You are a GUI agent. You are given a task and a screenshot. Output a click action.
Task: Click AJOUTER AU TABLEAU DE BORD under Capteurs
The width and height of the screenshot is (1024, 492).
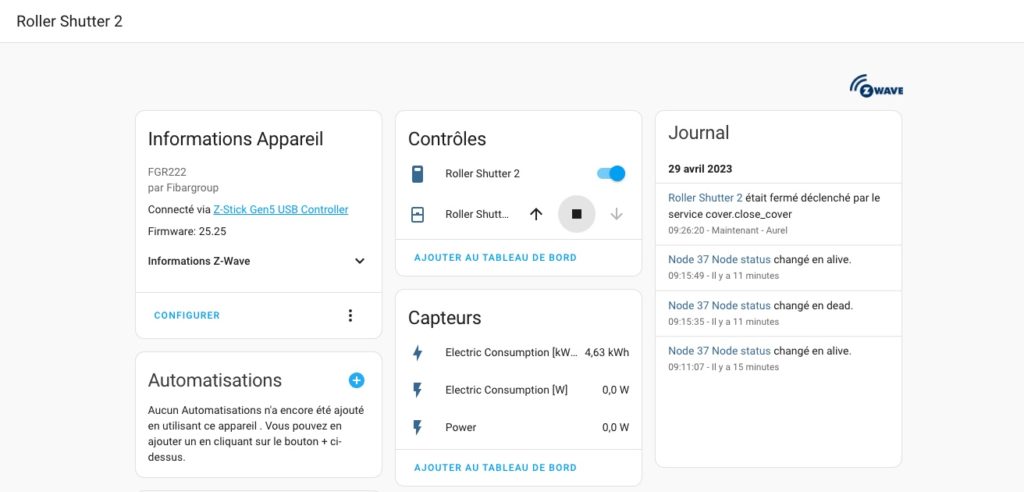[495, 467]
